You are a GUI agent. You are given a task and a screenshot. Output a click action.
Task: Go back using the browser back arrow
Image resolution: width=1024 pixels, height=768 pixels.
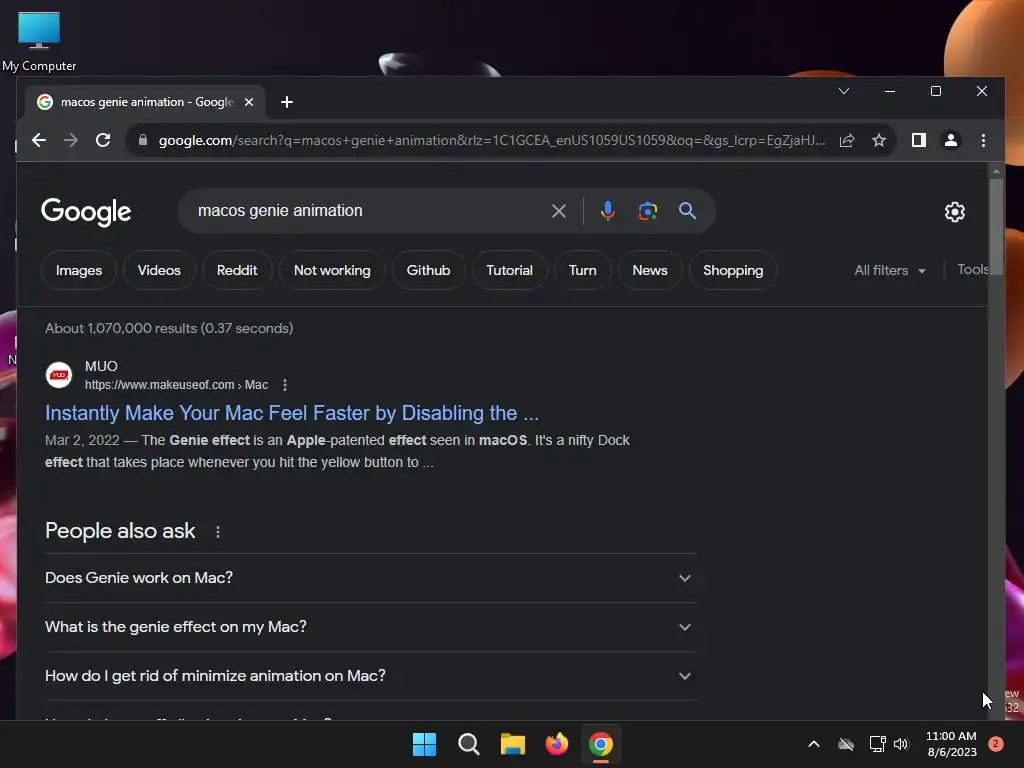[39, 140]
